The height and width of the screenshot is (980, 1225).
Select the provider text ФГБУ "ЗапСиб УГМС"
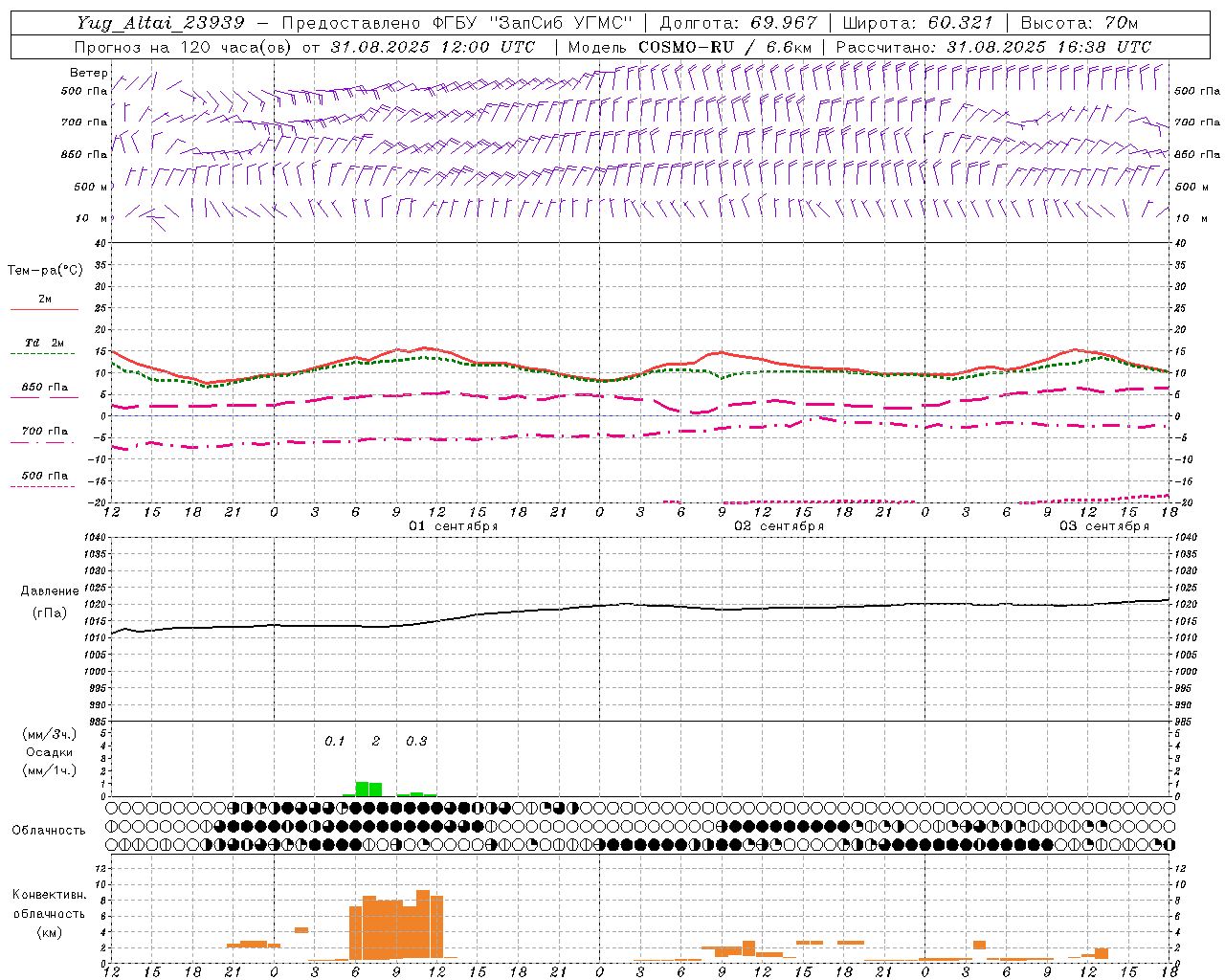[x=533, y=23]
